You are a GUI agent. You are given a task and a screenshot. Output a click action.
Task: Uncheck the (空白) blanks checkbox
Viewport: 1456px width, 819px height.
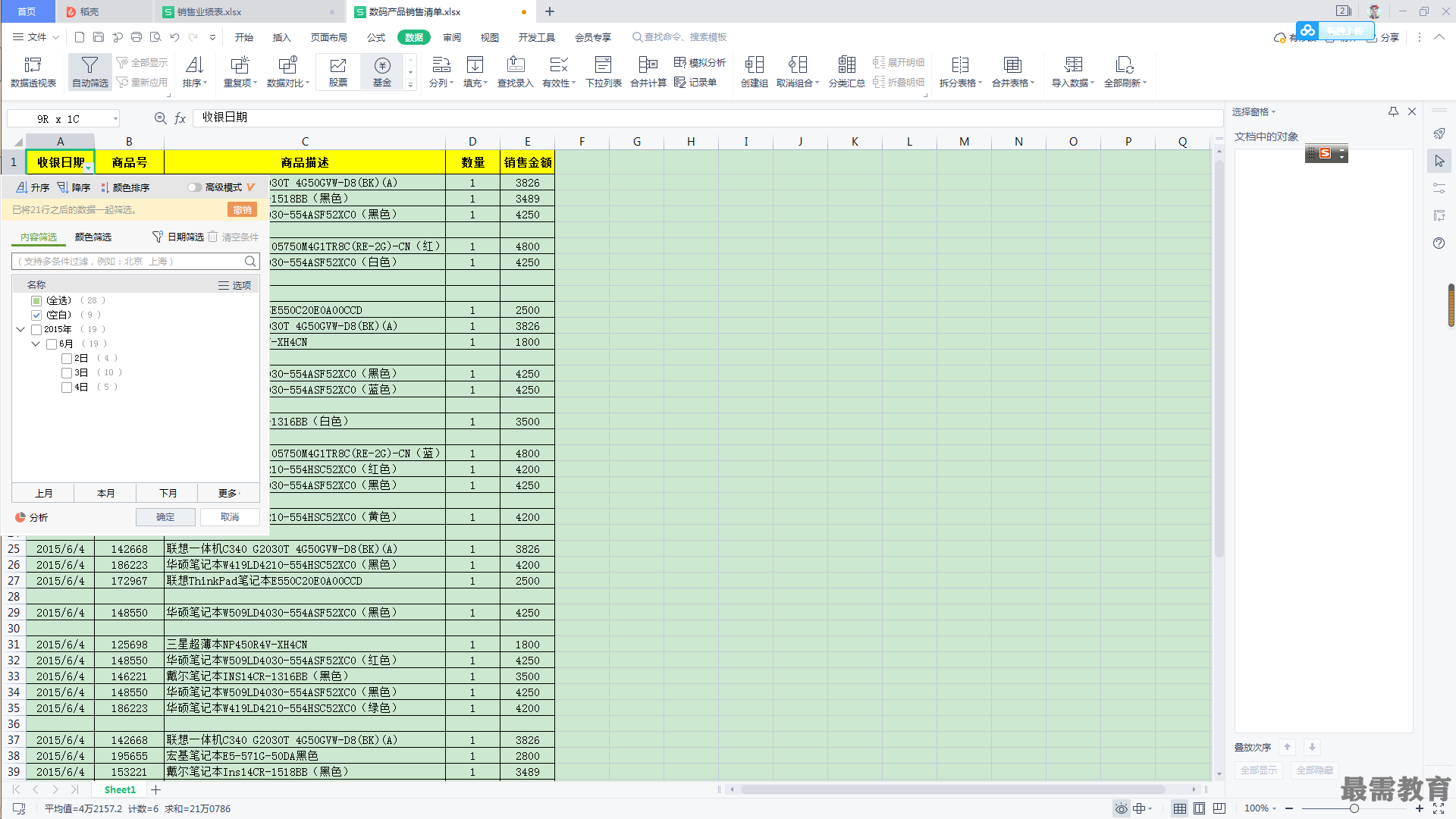[36, 315]
